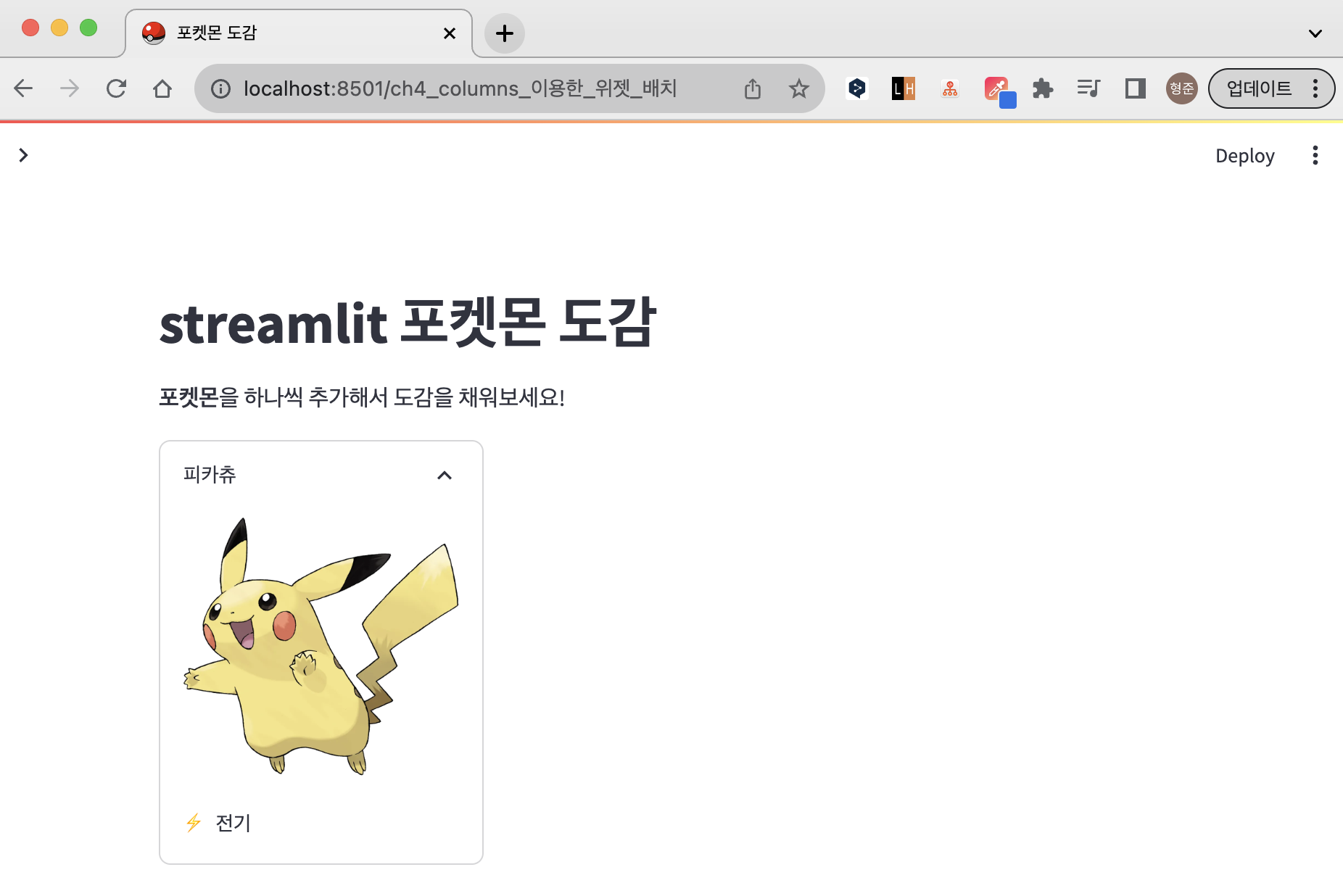Image resolution: width=1343 pixels, height=896 pixels.
Task: Open the media control playlist icon
Action: (x=1088, y=88)
